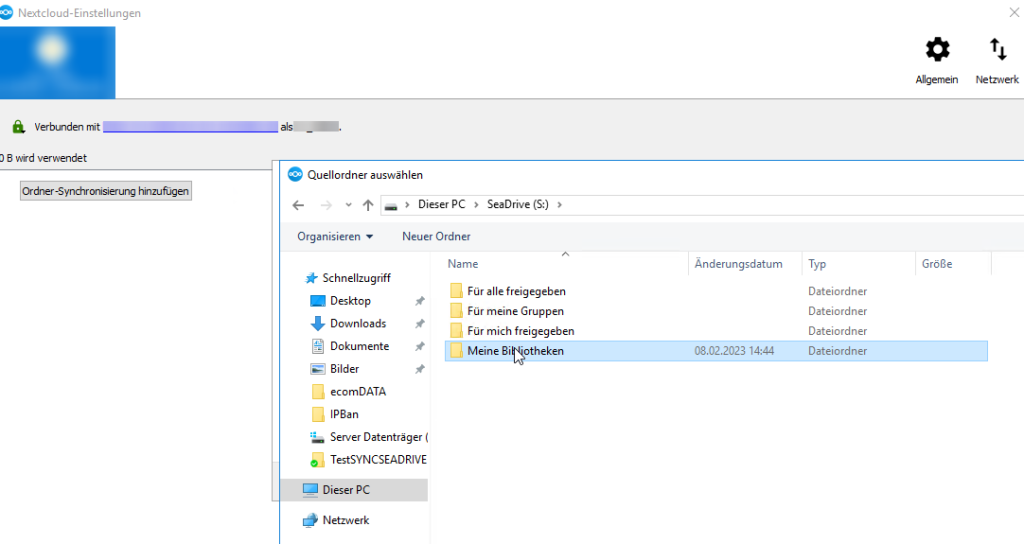The image size is (1024, 544).
Task: Open IPBan folder in navigation pane
Action: (x=344, y=414)
